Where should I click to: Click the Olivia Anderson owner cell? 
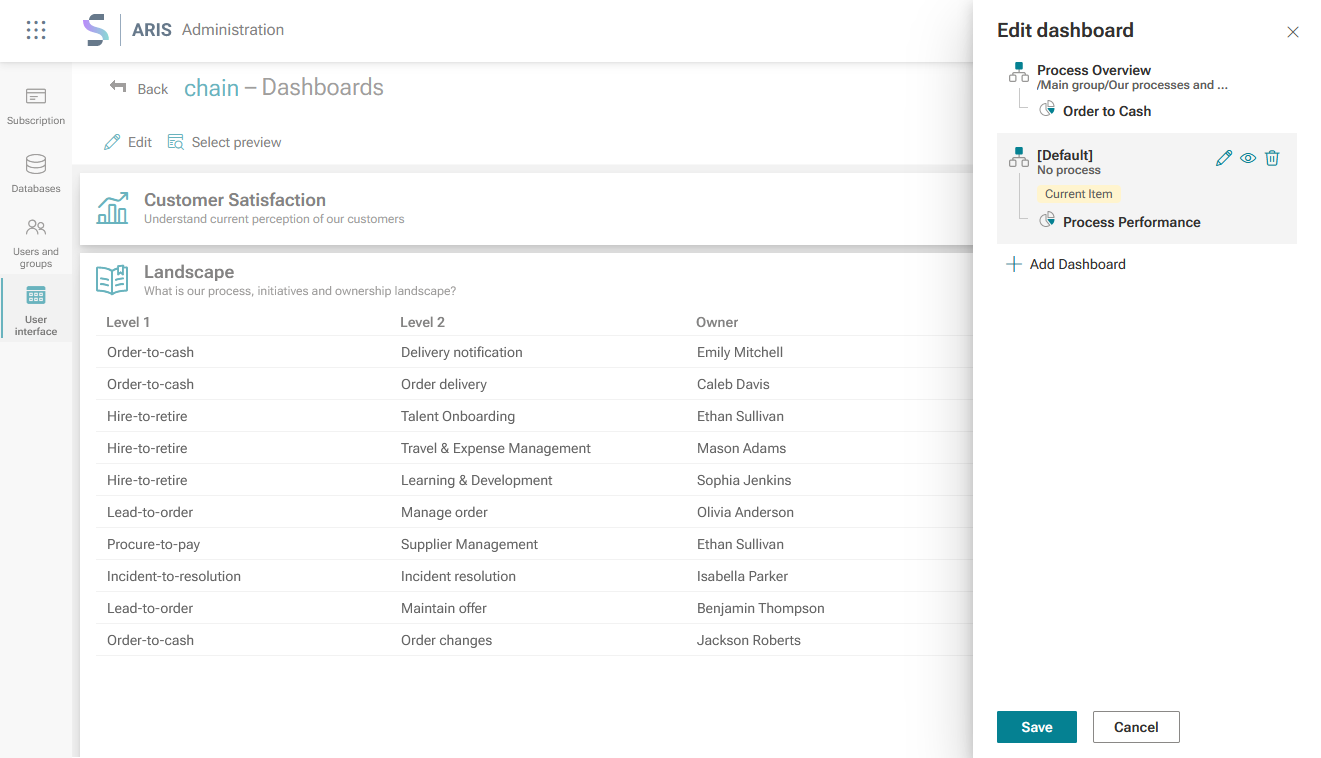click(x=745, y=512)
